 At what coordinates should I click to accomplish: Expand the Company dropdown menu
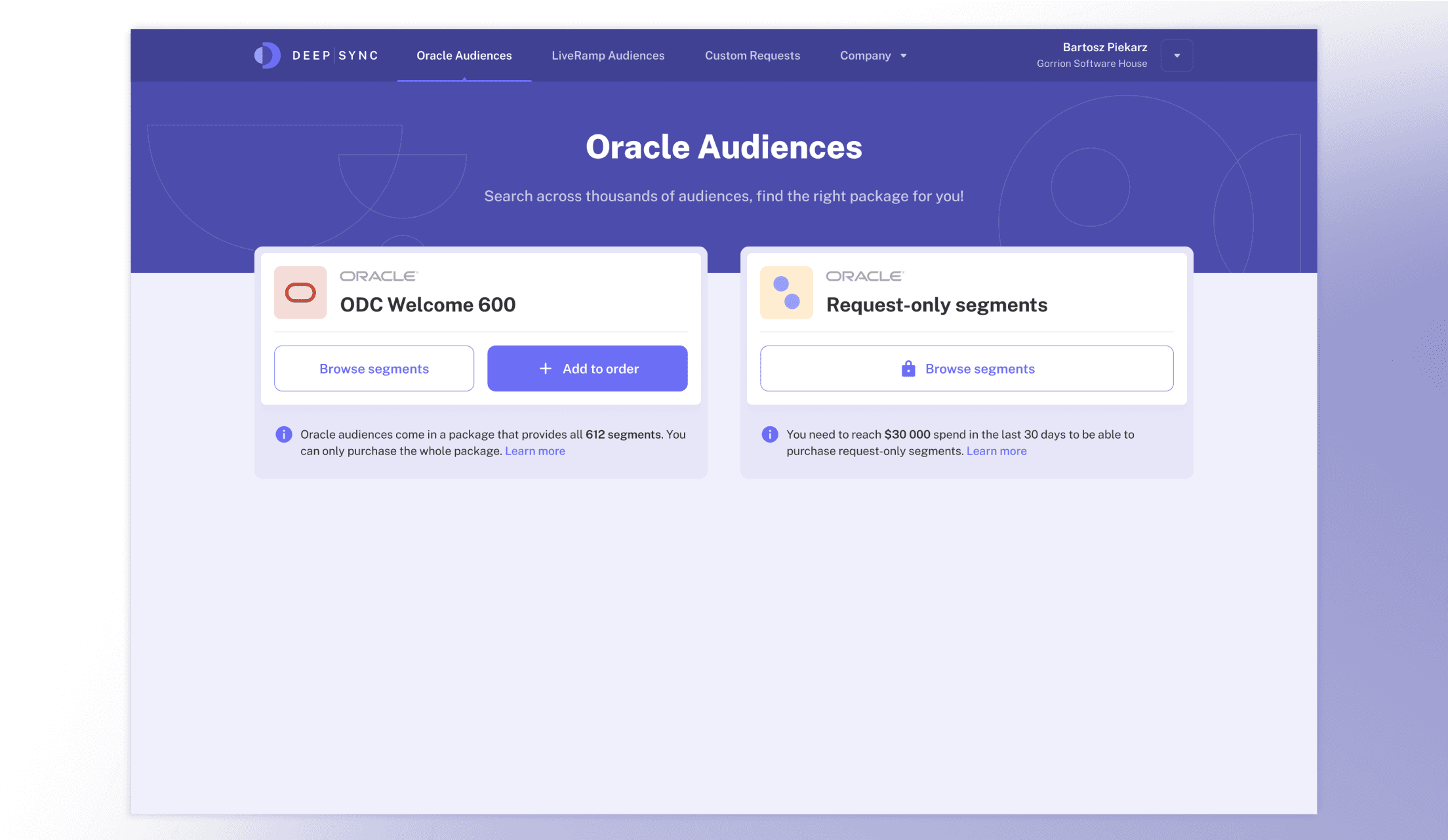coord(873,56)
